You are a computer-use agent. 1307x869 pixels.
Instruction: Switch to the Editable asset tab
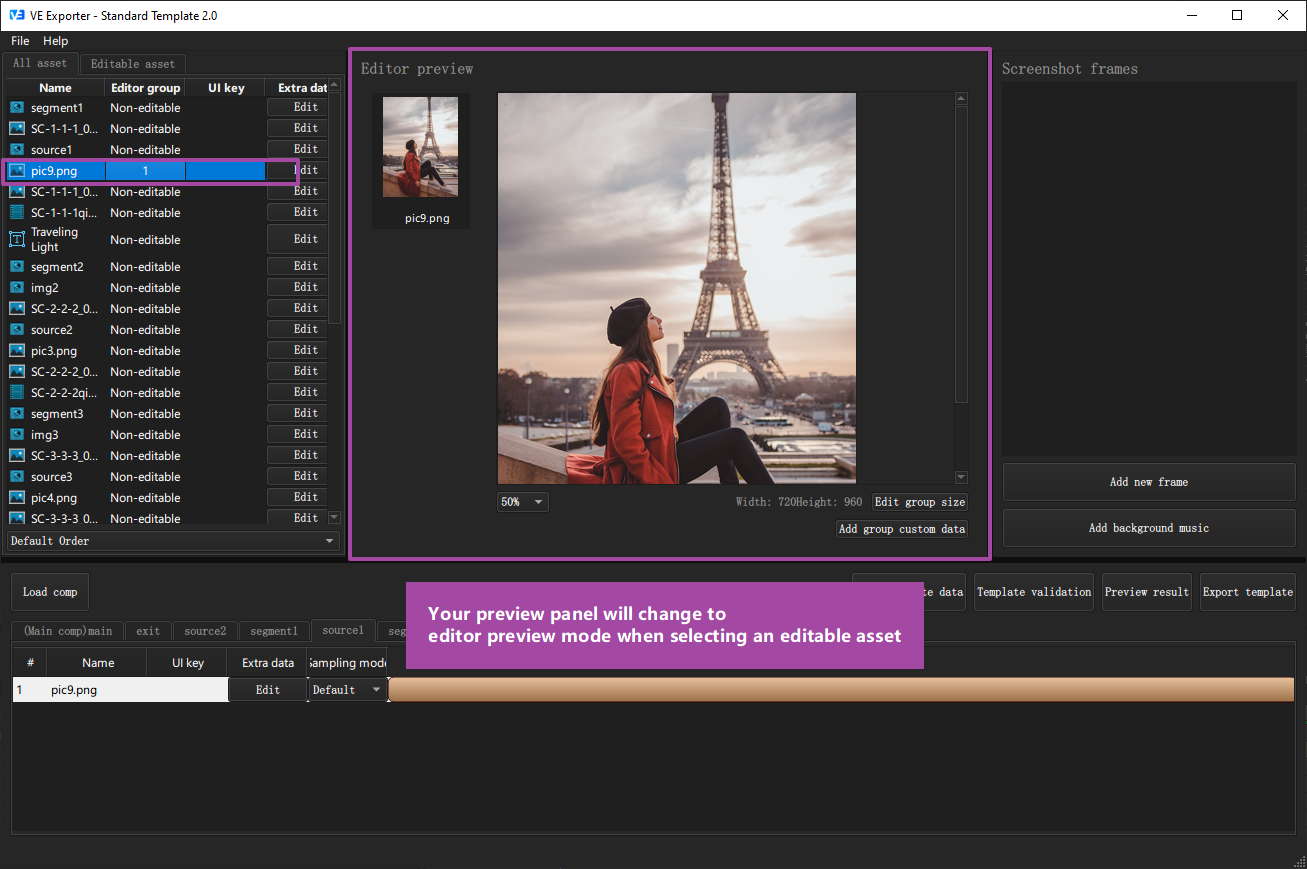[133, 64]
